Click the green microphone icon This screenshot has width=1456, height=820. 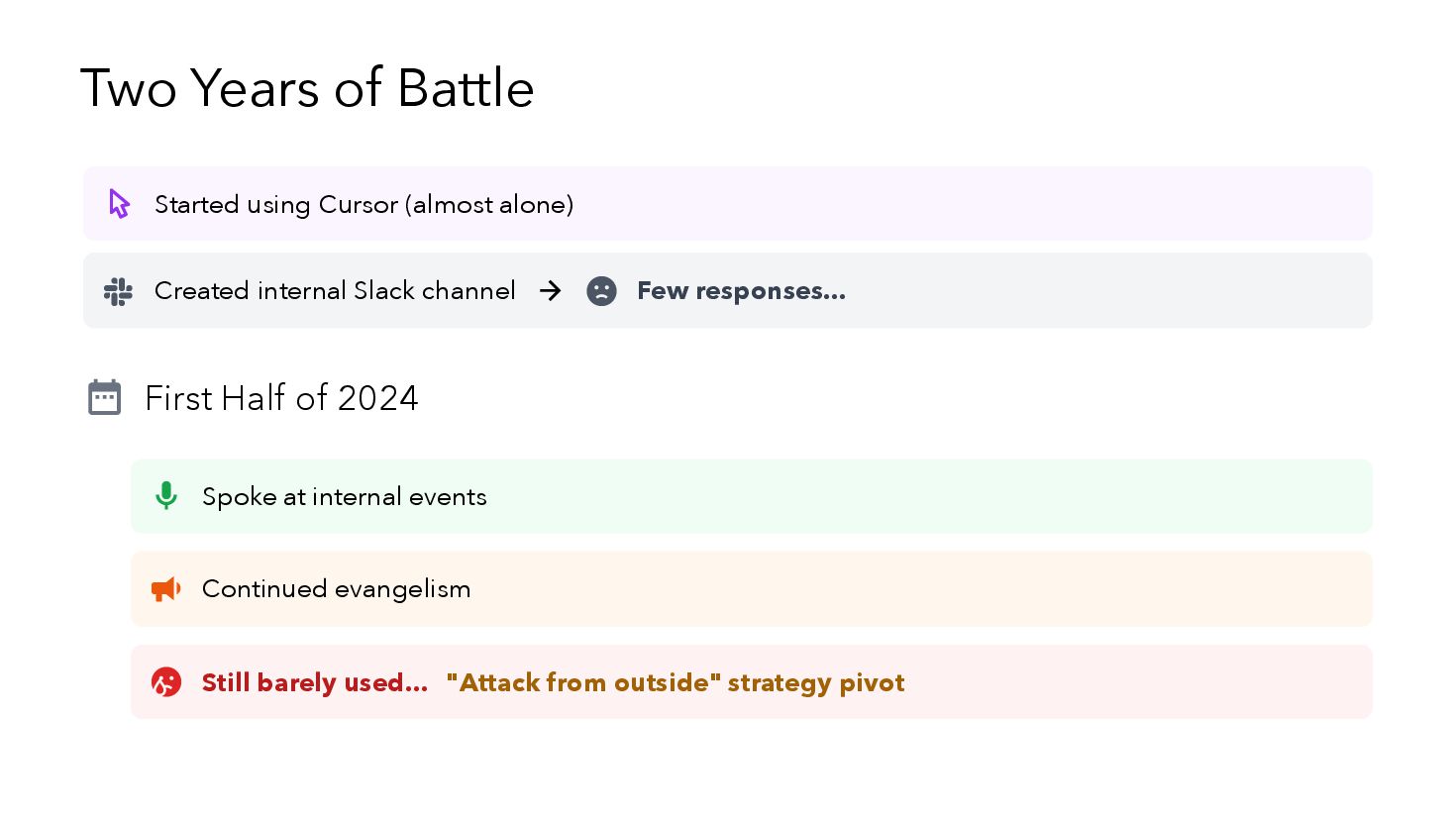pyautogui.click(x=166, y=496)
